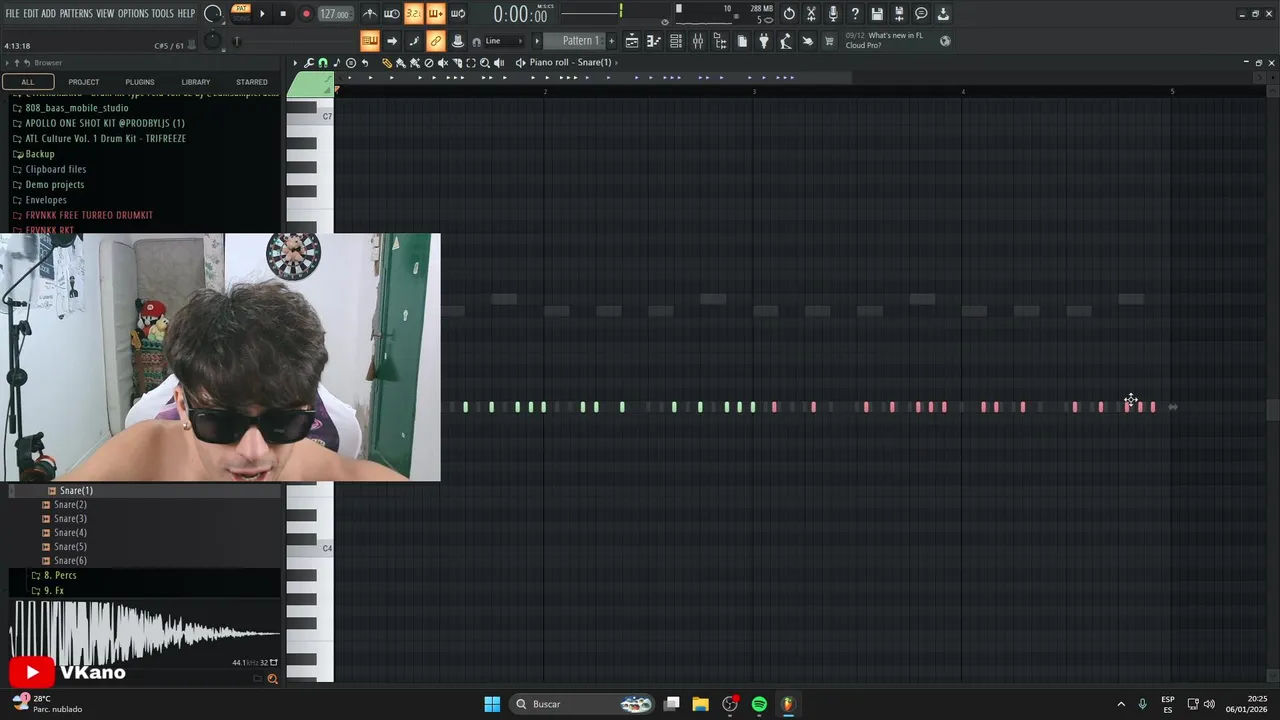Select the ALL browser tab
Screen dimensions: 1280x720
(28, 82)
